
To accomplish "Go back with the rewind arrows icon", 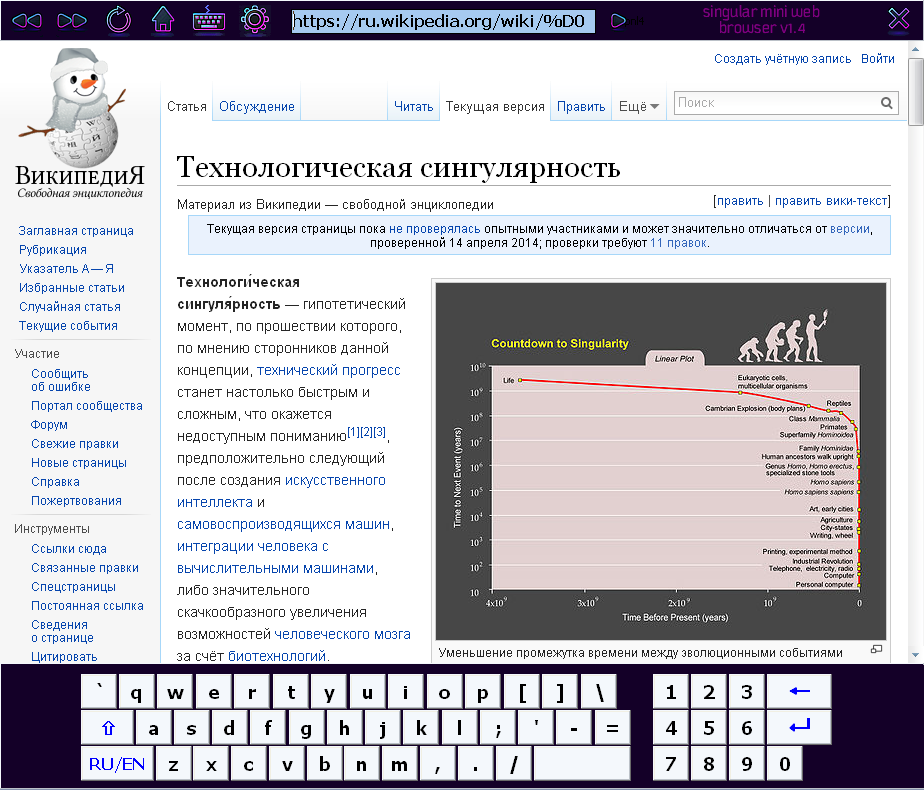I will pos(27,21).
